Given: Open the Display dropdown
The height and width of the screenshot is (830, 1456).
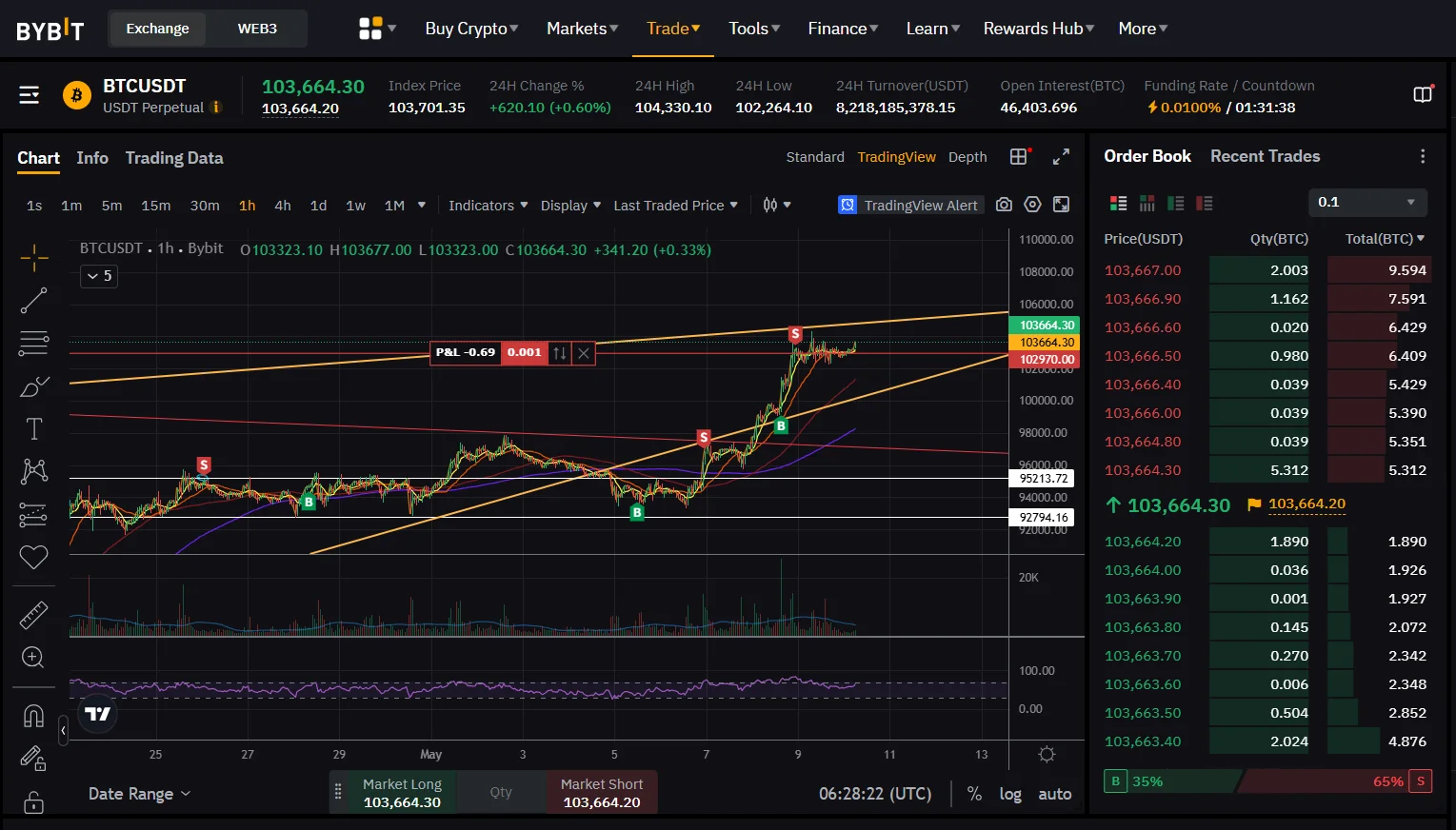Looking at the screenshot, I should [x=570, y=206].
